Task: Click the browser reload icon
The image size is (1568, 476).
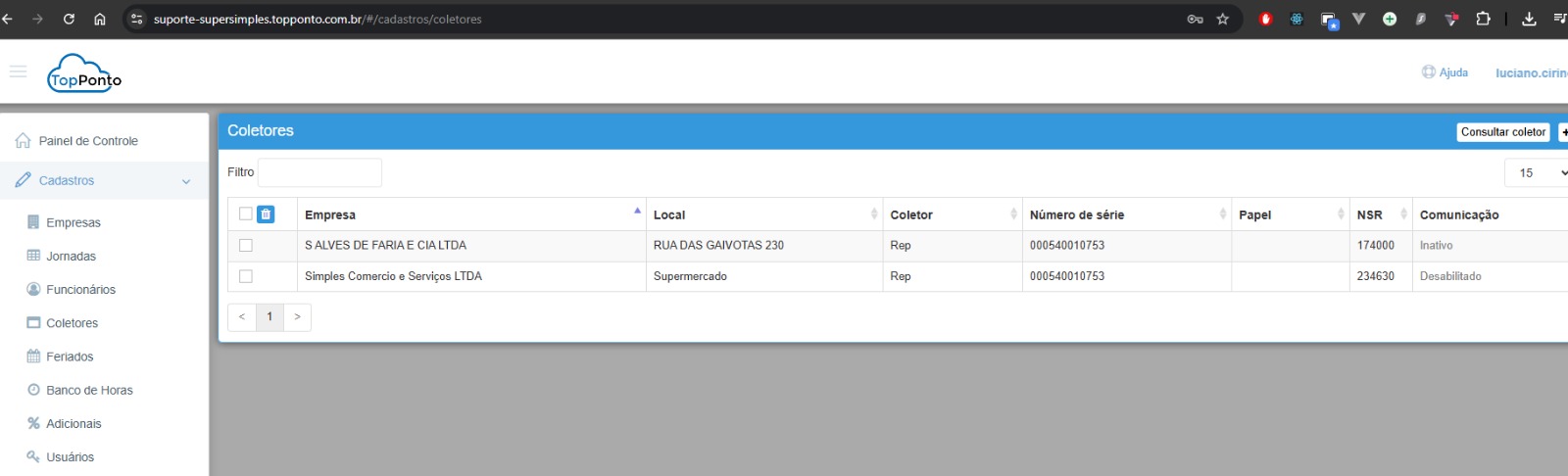Action: [69, 19]
